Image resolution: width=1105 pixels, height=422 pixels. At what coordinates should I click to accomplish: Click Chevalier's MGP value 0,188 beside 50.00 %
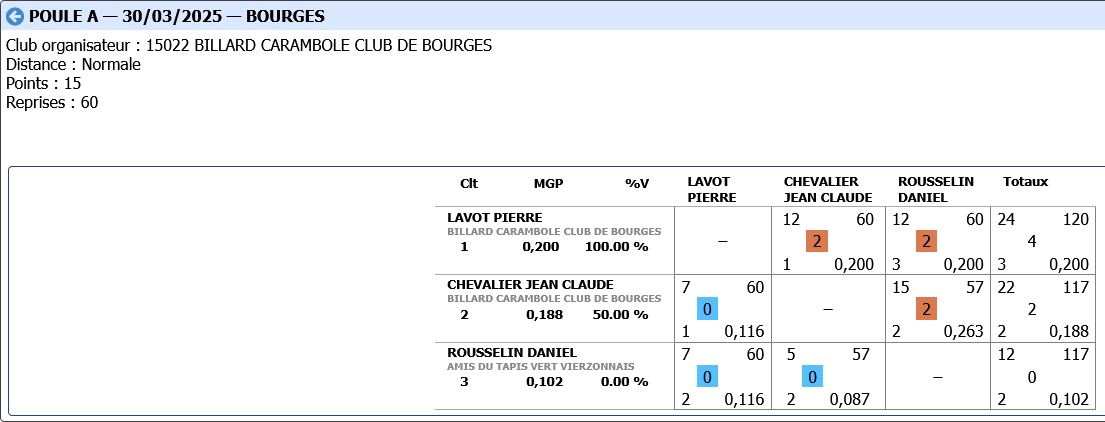coord(545,314)
